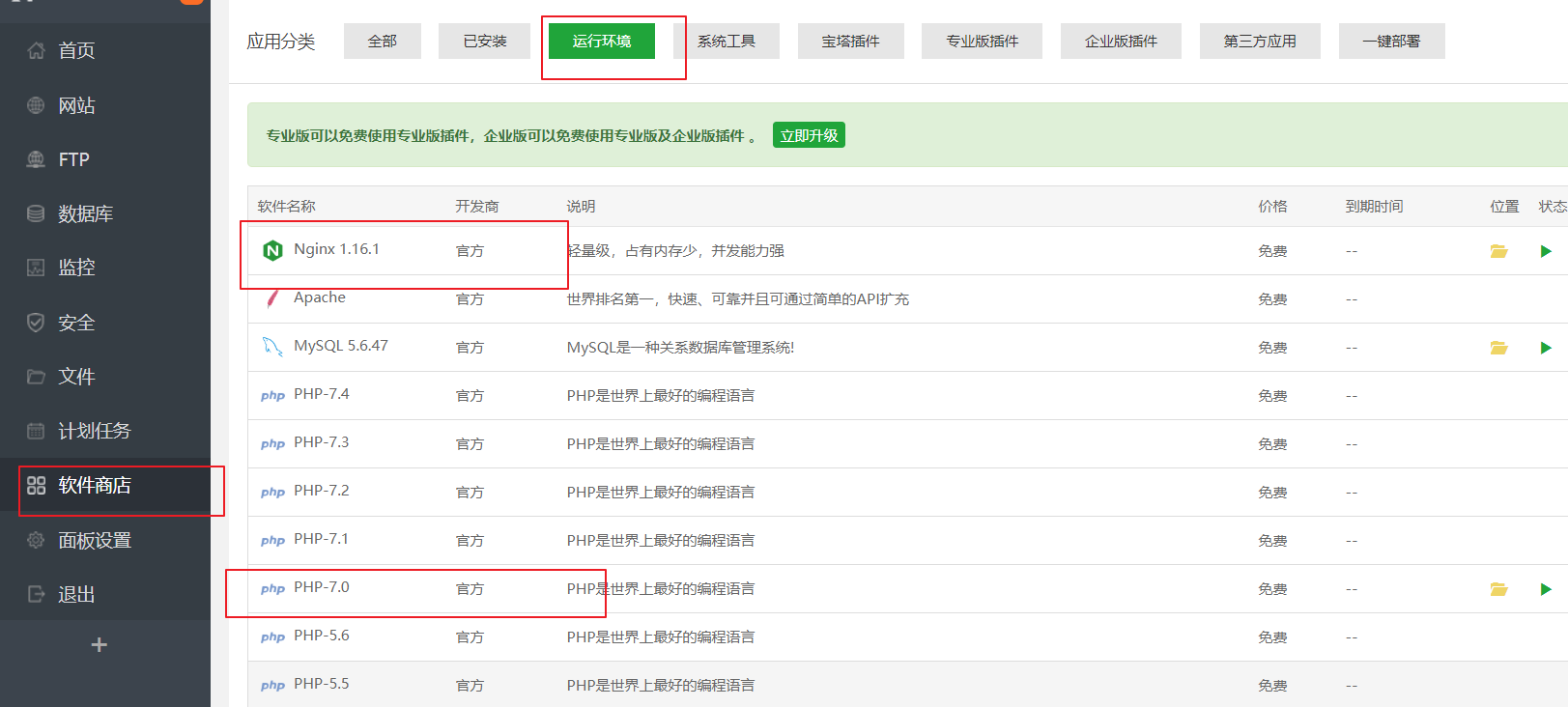1568x707 pixels.
Task: Click the globe icon beside 网站
Action: pos(36,105)
